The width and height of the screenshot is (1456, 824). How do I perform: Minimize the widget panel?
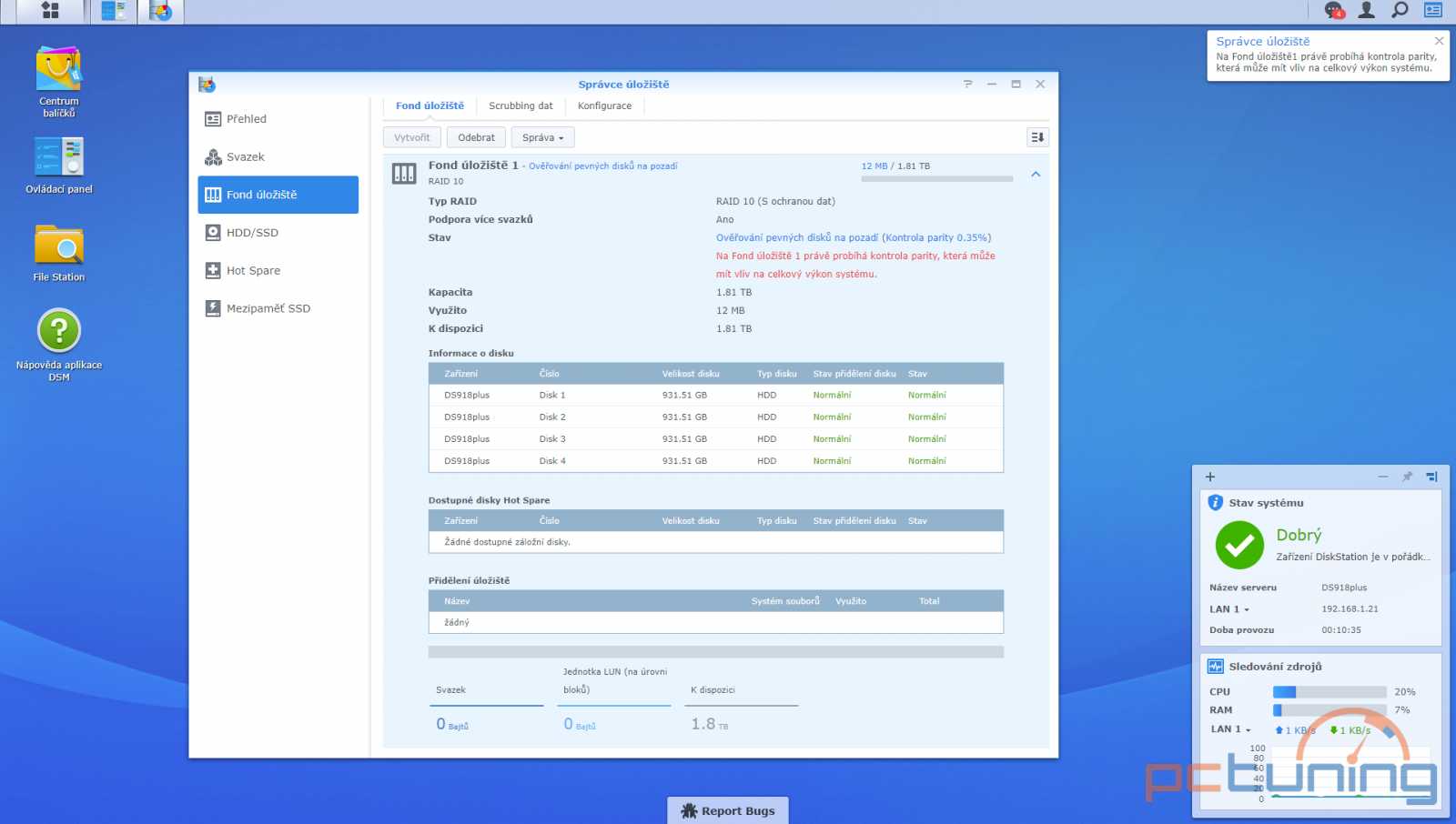pyautogui.click(x=1383, y=477)
